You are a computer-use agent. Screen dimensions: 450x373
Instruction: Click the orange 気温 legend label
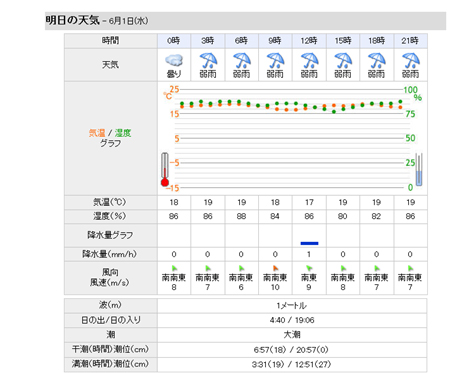coord(97,133)
